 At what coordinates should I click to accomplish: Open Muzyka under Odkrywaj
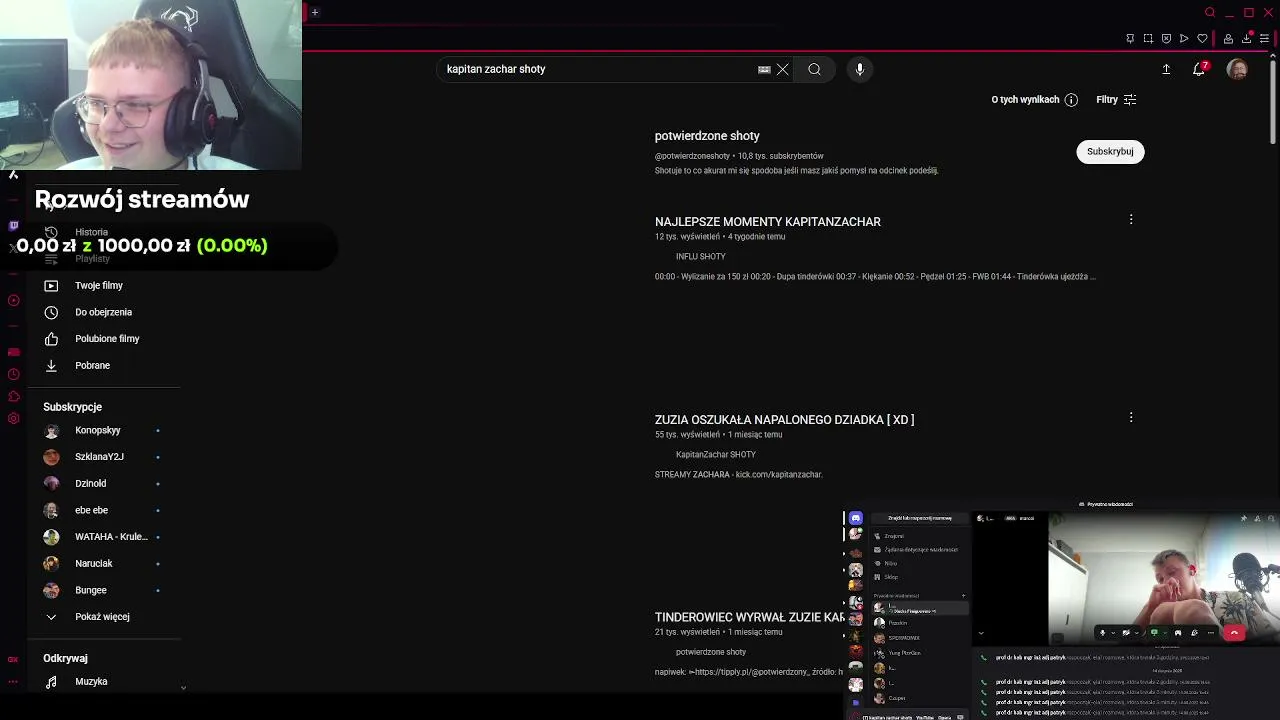[x=91, y=682]
